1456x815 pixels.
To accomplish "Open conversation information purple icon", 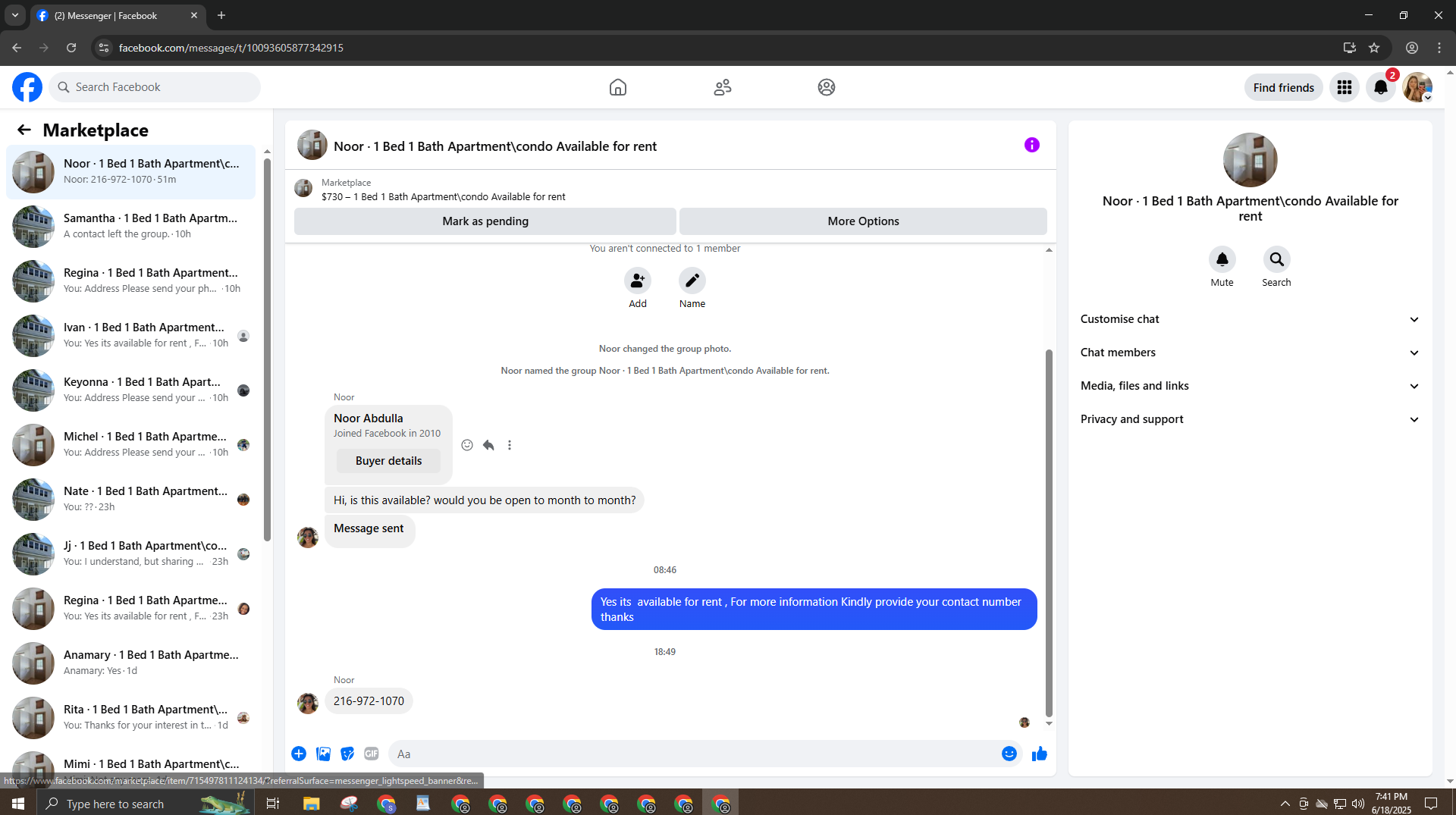I will tap(1032, 145).
